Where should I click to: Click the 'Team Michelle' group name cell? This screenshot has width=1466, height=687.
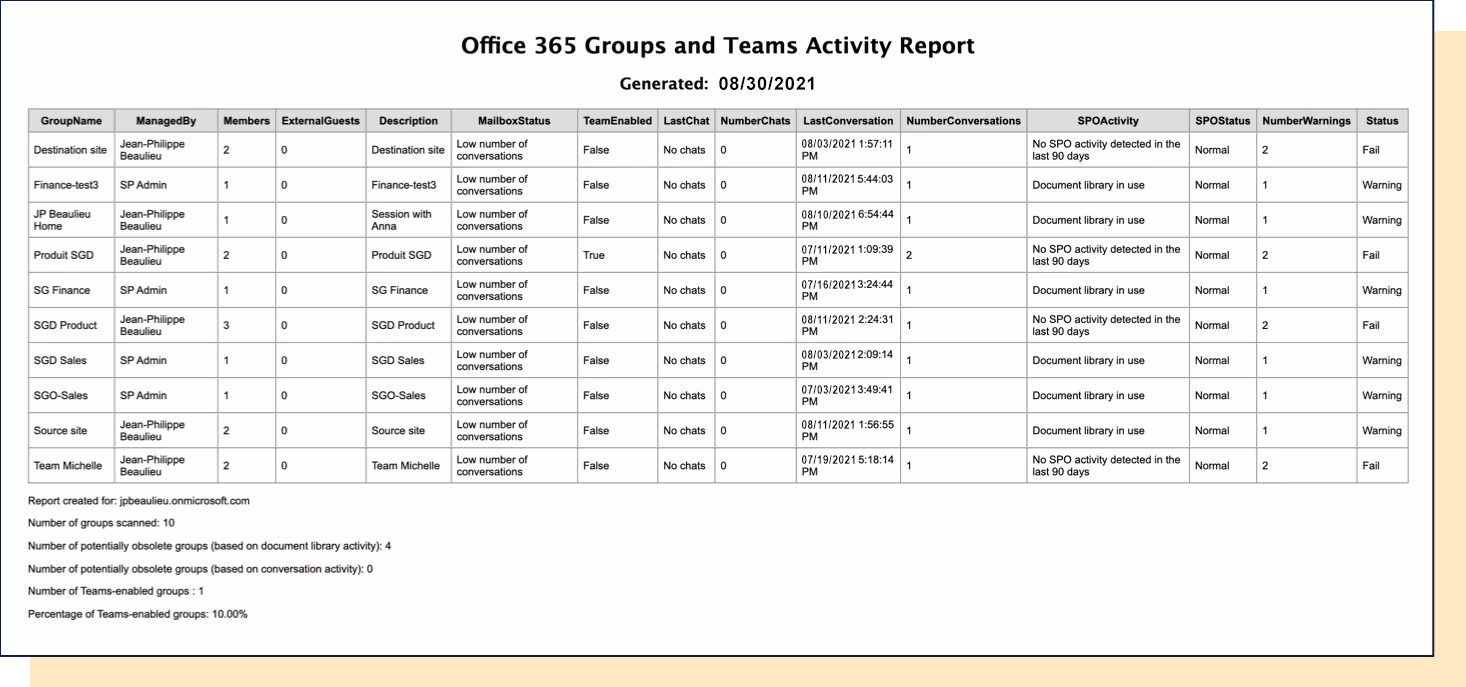[71, 465]
